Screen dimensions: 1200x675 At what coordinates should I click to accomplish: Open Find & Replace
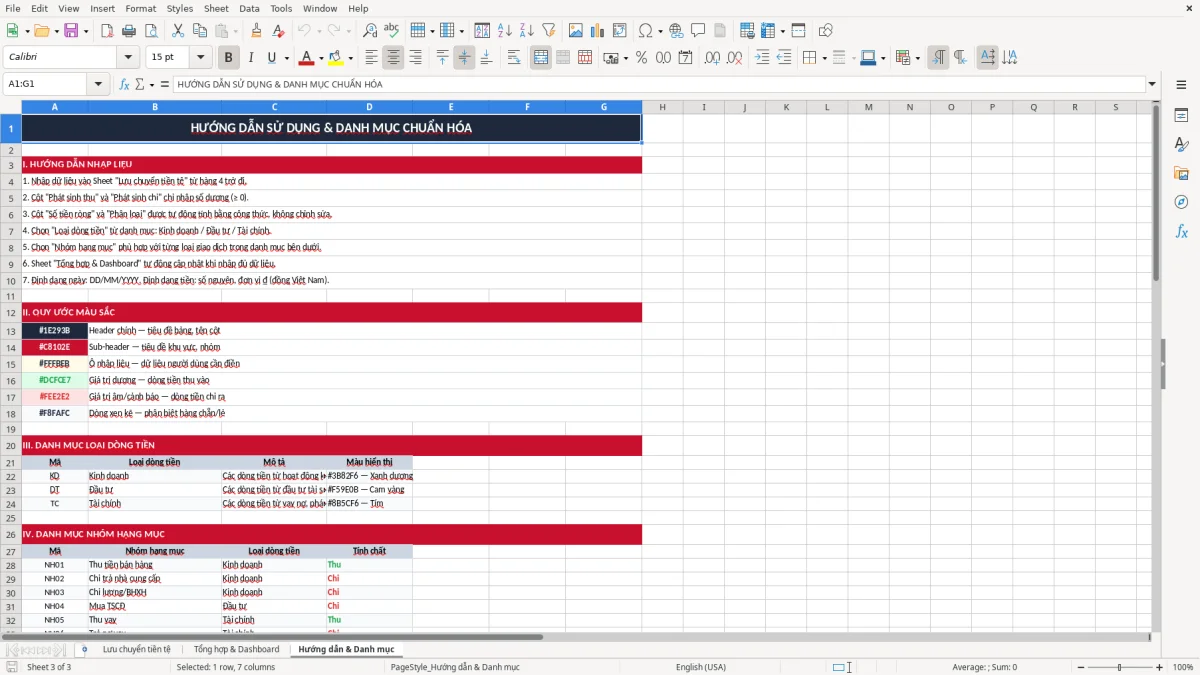[370, 31]
